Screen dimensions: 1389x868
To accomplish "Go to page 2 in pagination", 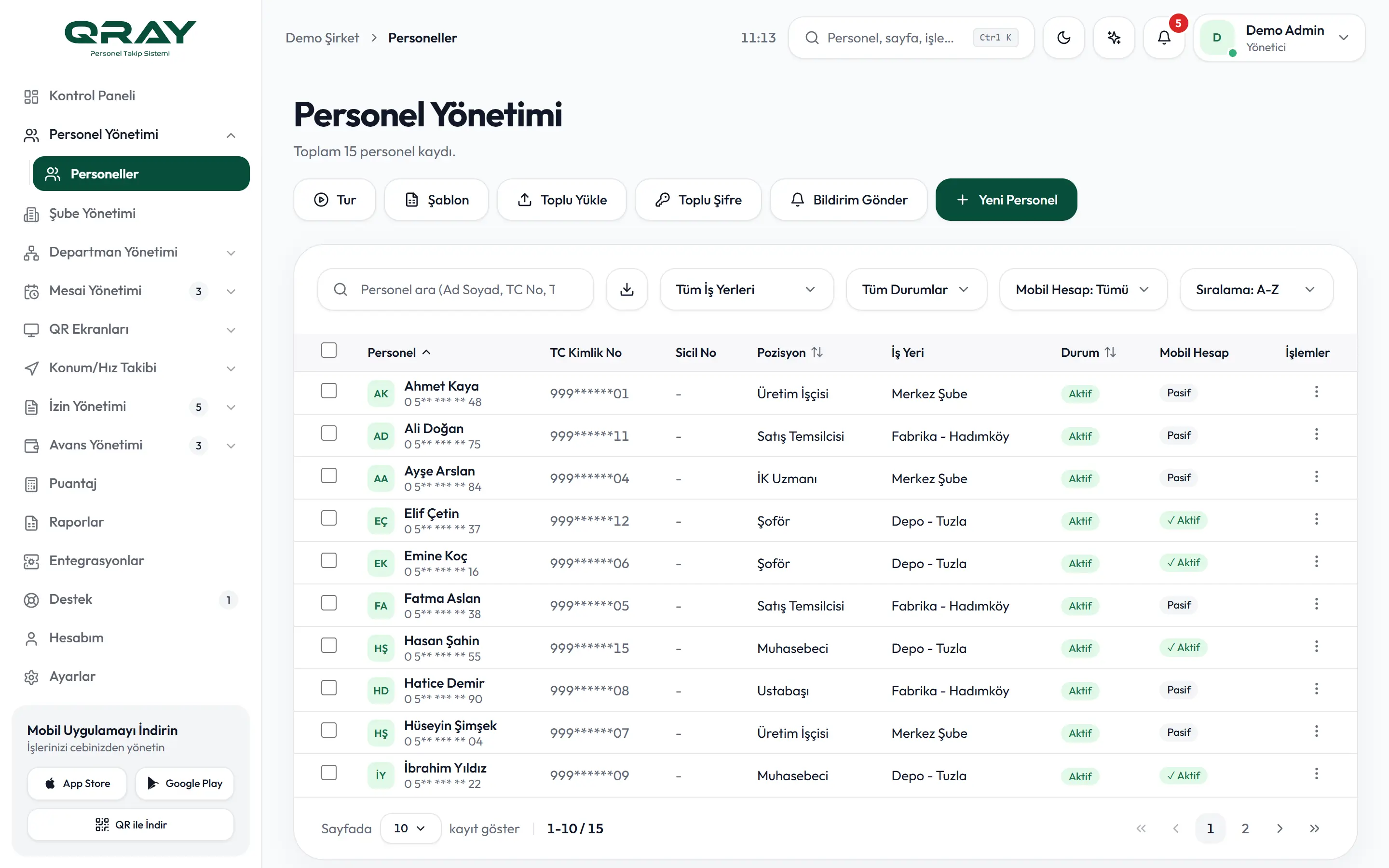I will 1245,828.
